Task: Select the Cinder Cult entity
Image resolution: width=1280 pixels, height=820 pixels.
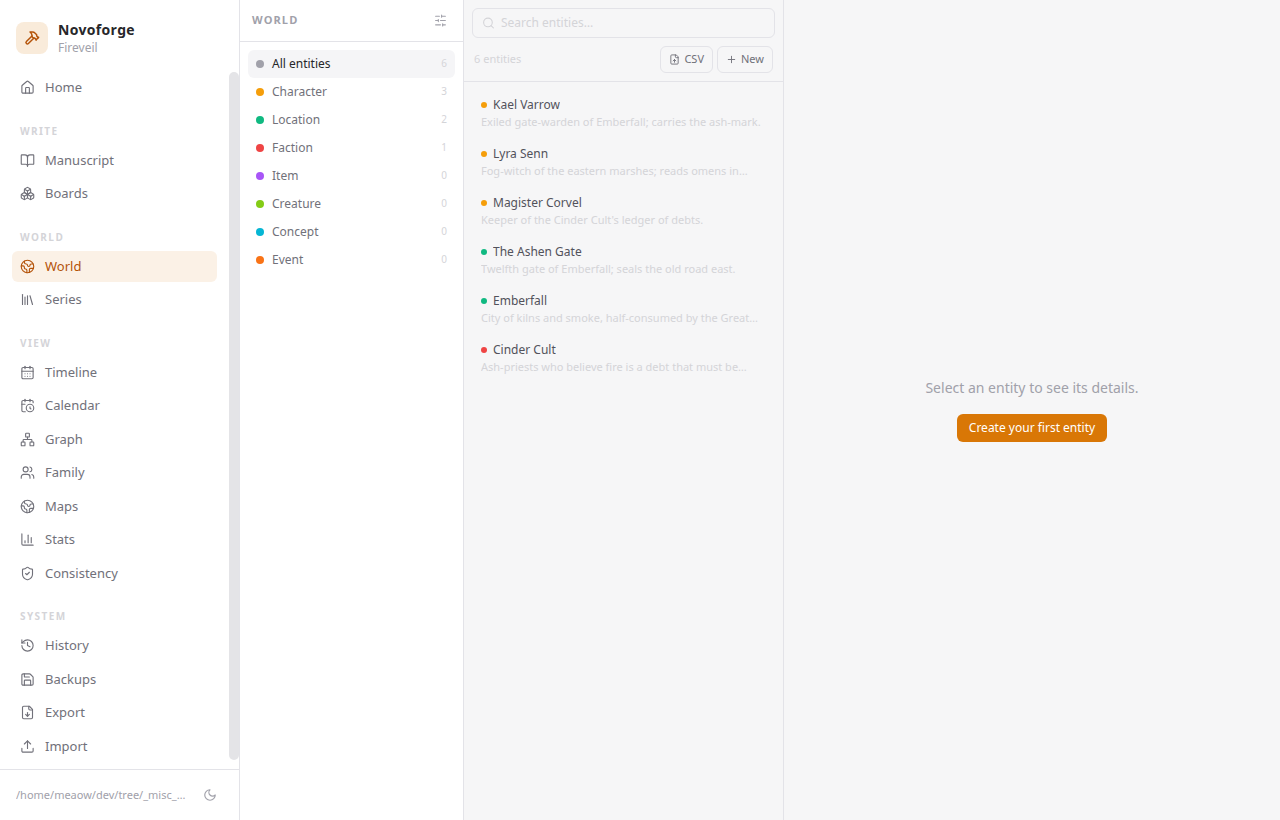Action: tap(623, 358)
